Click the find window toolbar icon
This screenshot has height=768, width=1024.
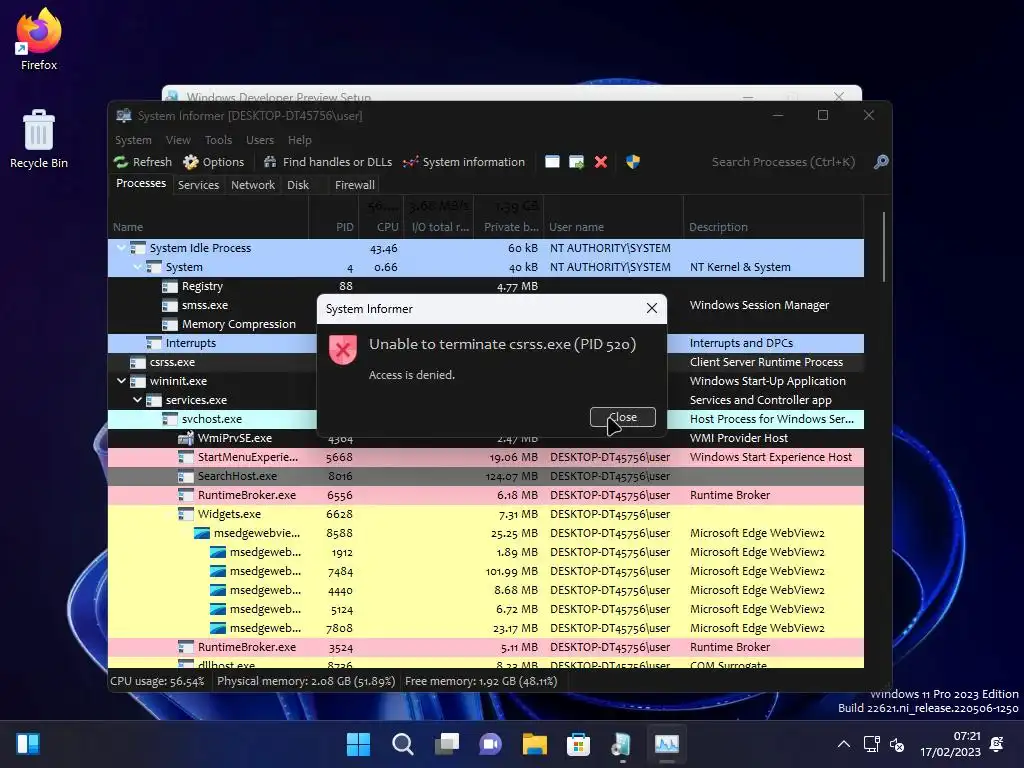(x=552, y=162)
